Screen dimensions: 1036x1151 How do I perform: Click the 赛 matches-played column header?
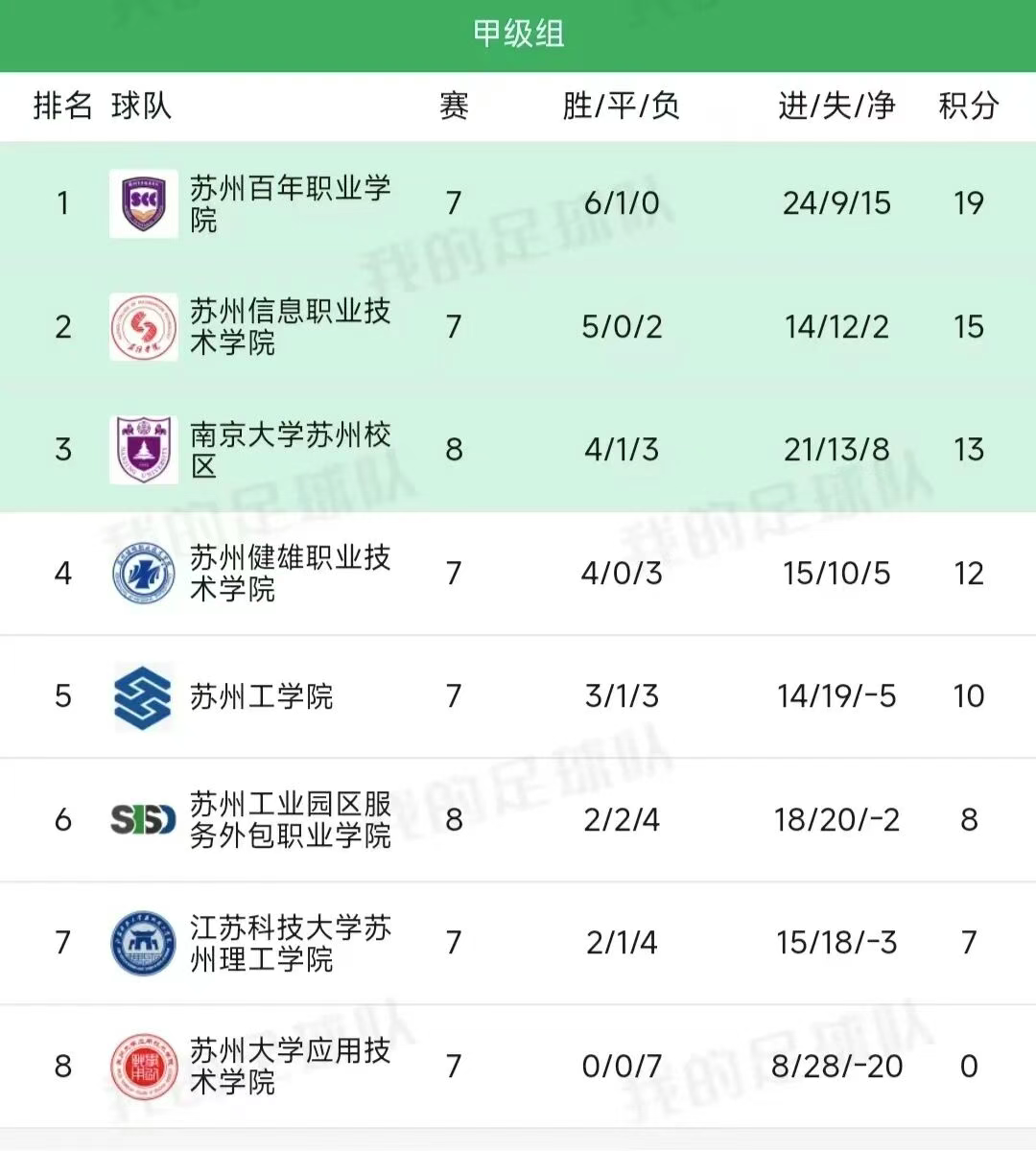tap(454, 106)
